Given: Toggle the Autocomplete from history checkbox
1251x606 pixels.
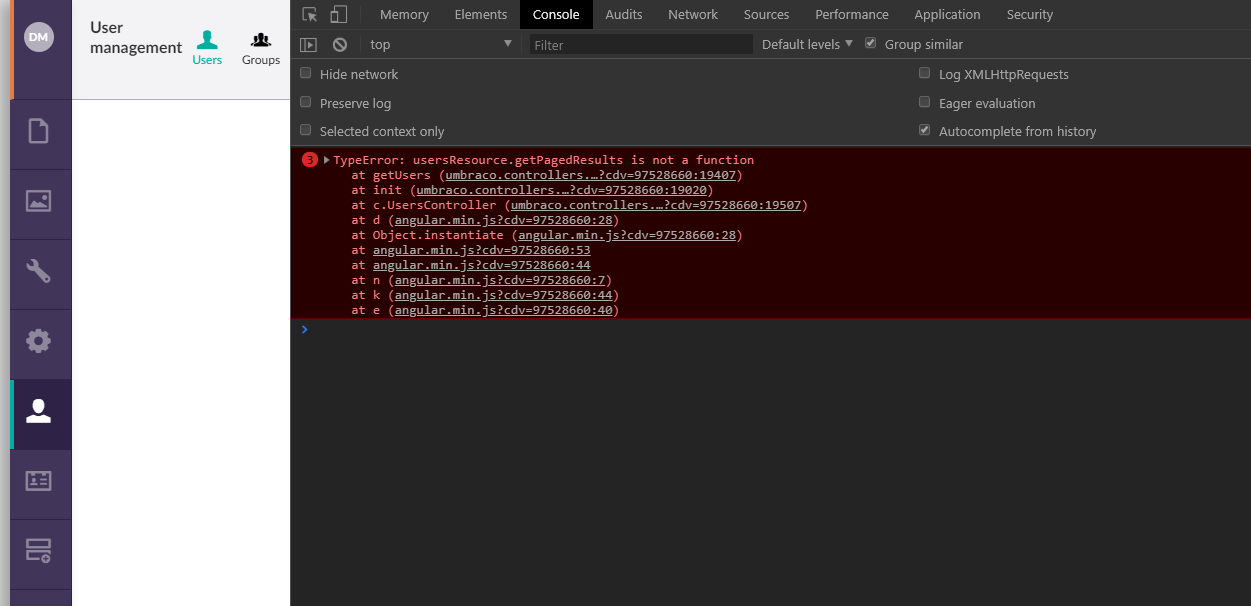Looking at the screenshot, I should (924, 131).
